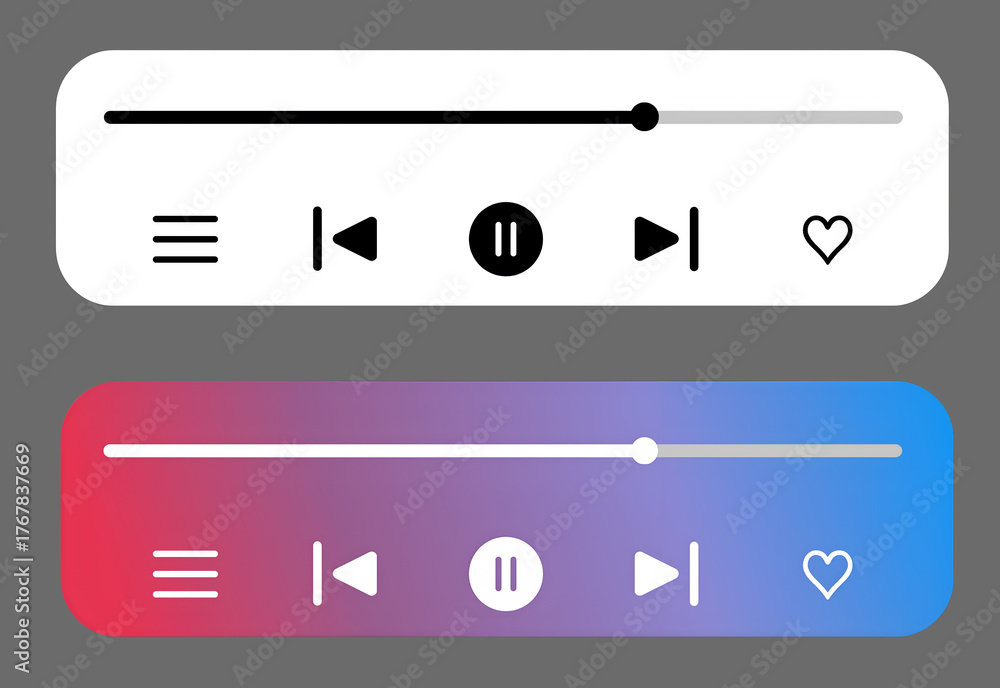Go to previous track in gradient player
Image resolution: width=1000 pixels, height=688 pixels.
345,573
